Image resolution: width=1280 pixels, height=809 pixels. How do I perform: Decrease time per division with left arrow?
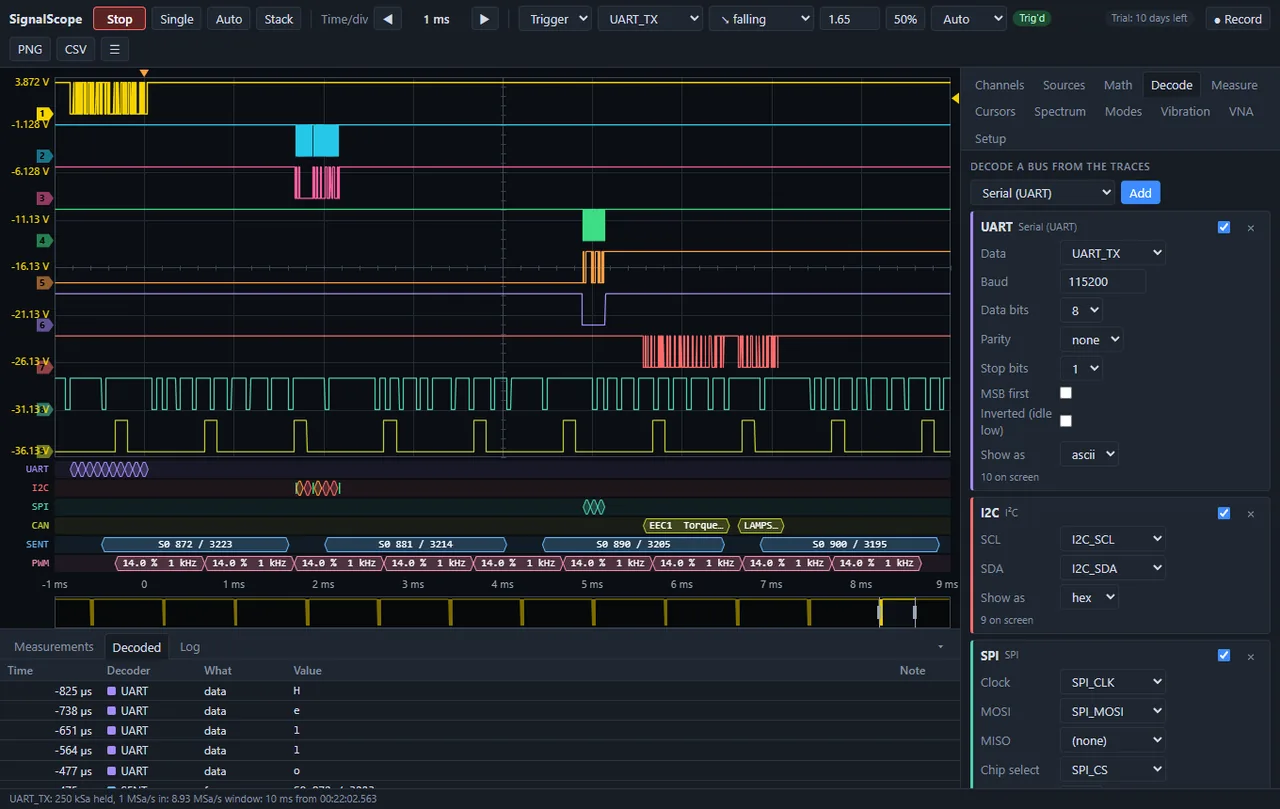(x=388, y=19)
